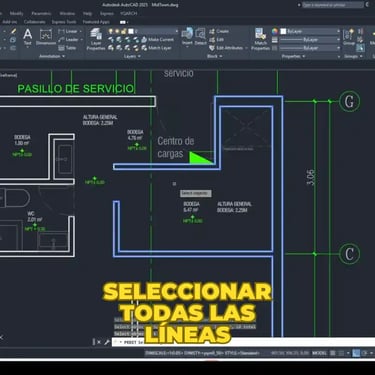The height and width of the screenshot is (375, 375).
Task: Open the Parametric menu
Action: [x=41, y=14]
